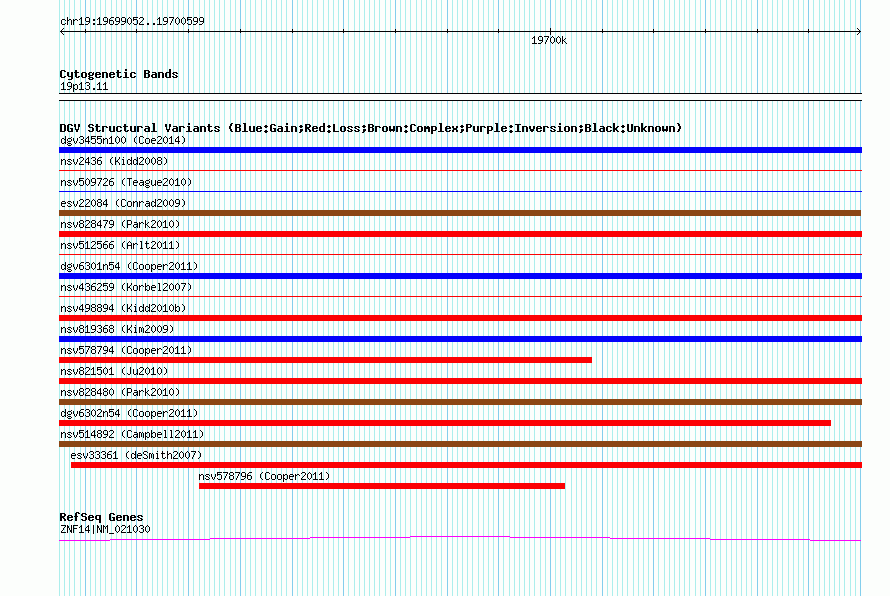The width and height of the screenshot is (890, 596).
Task: Click the nsv509726 (Teague2010) label
Action: [126, 182]
